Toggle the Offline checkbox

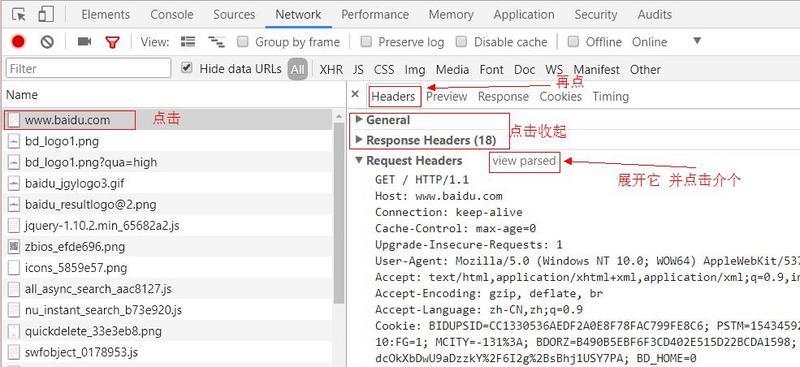click(573, 41)
